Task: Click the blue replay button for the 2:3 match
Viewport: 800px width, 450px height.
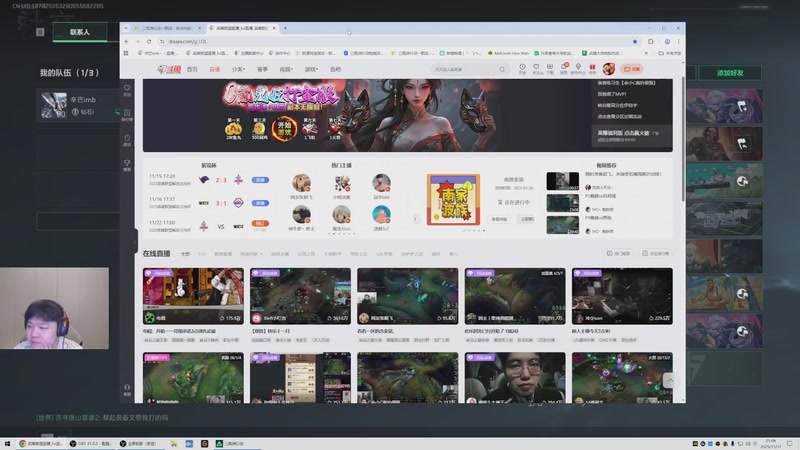Action: click(260, 180)
